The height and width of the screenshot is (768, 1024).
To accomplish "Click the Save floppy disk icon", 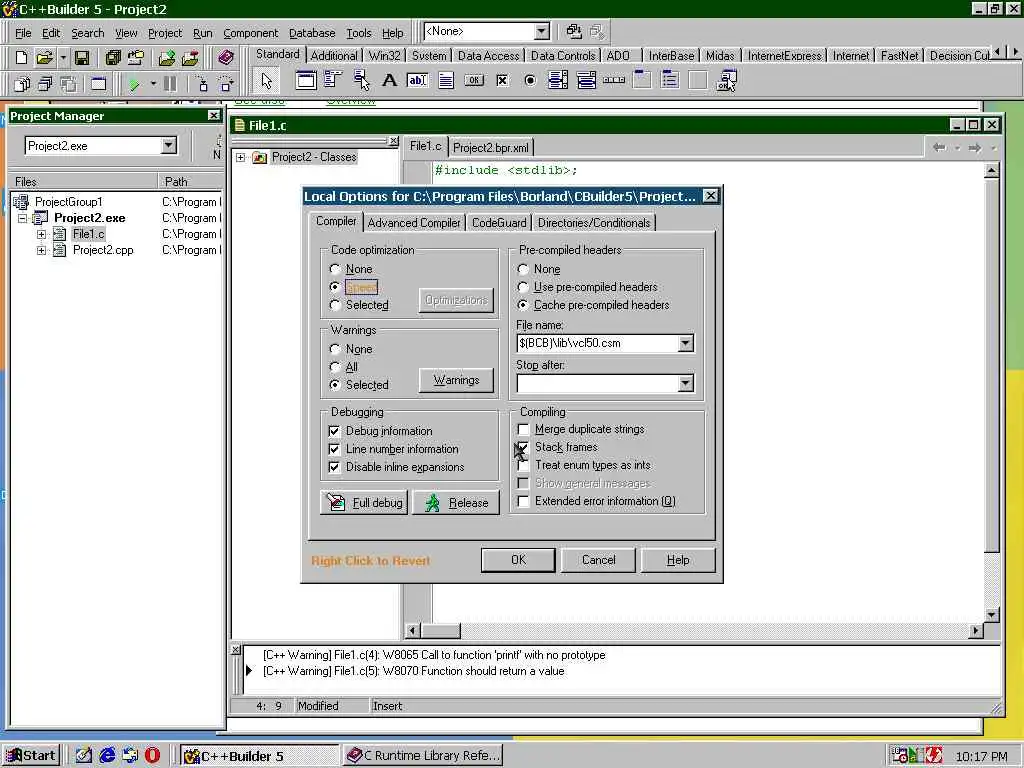I will [82, 57].
